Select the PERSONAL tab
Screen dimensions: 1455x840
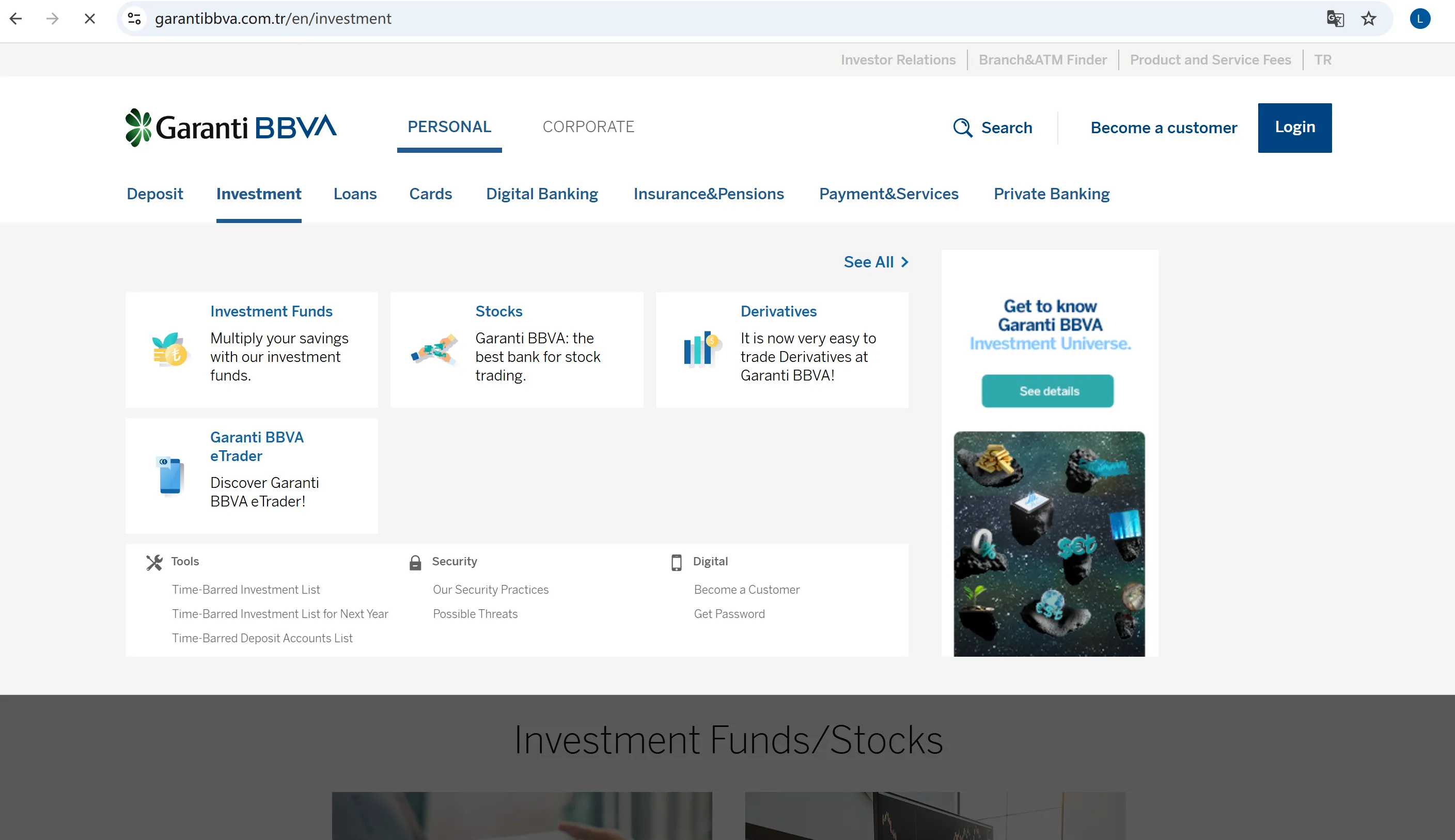point(449,127)
